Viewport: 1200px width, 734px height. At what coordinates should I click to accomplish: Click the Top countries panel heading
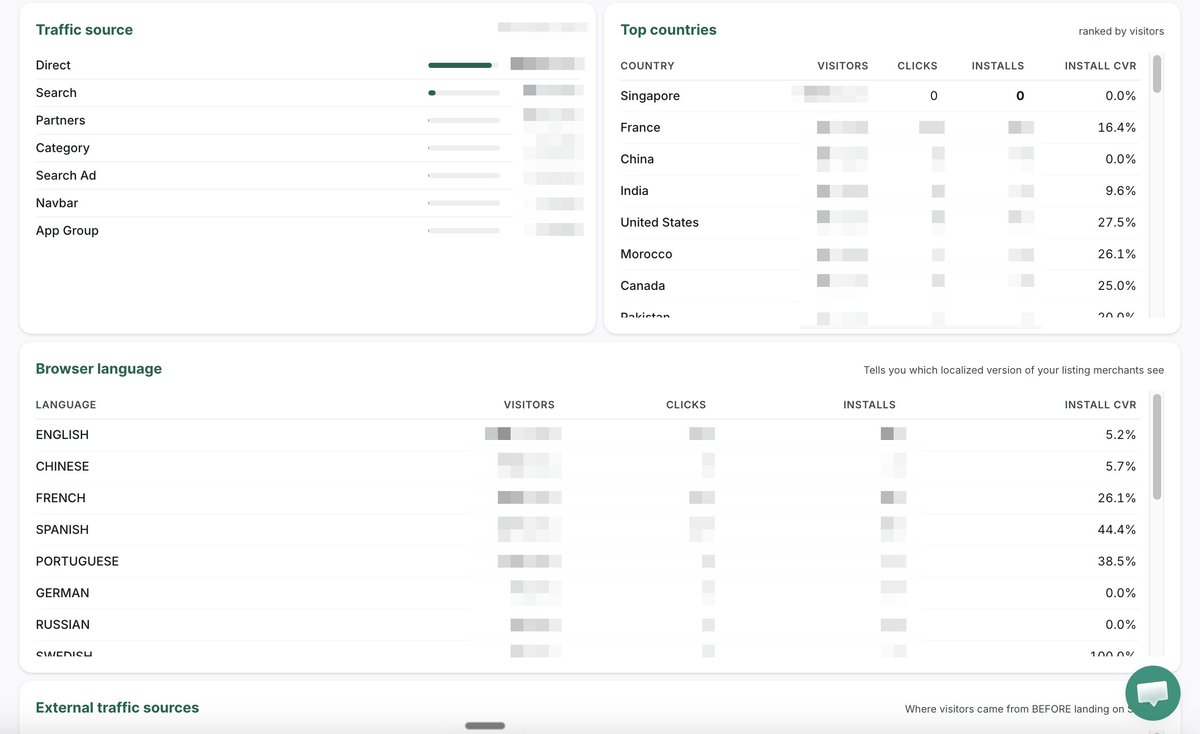668,30
